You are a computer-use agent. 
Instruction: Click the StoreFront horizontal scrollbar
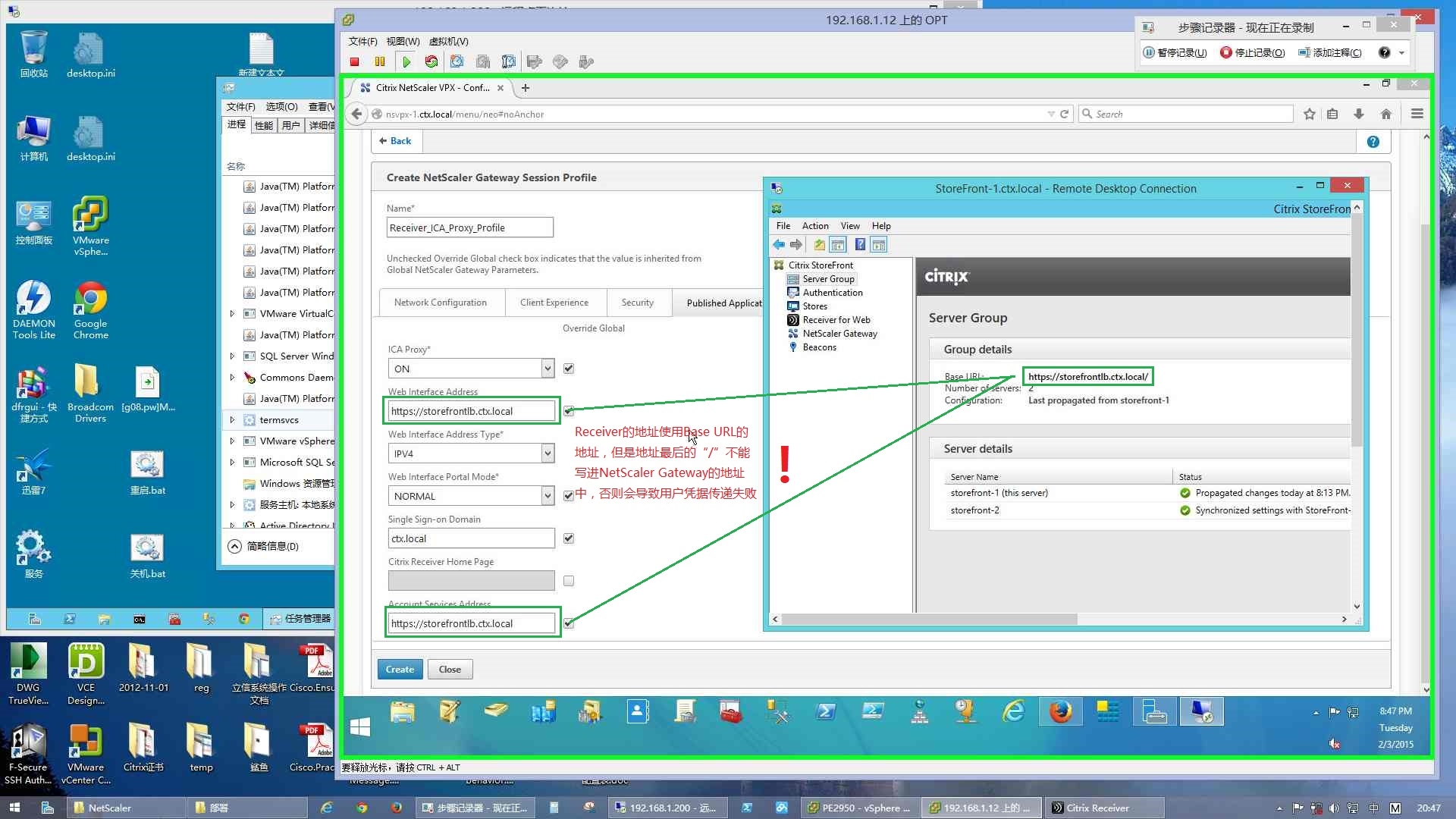tap(929, 620)
